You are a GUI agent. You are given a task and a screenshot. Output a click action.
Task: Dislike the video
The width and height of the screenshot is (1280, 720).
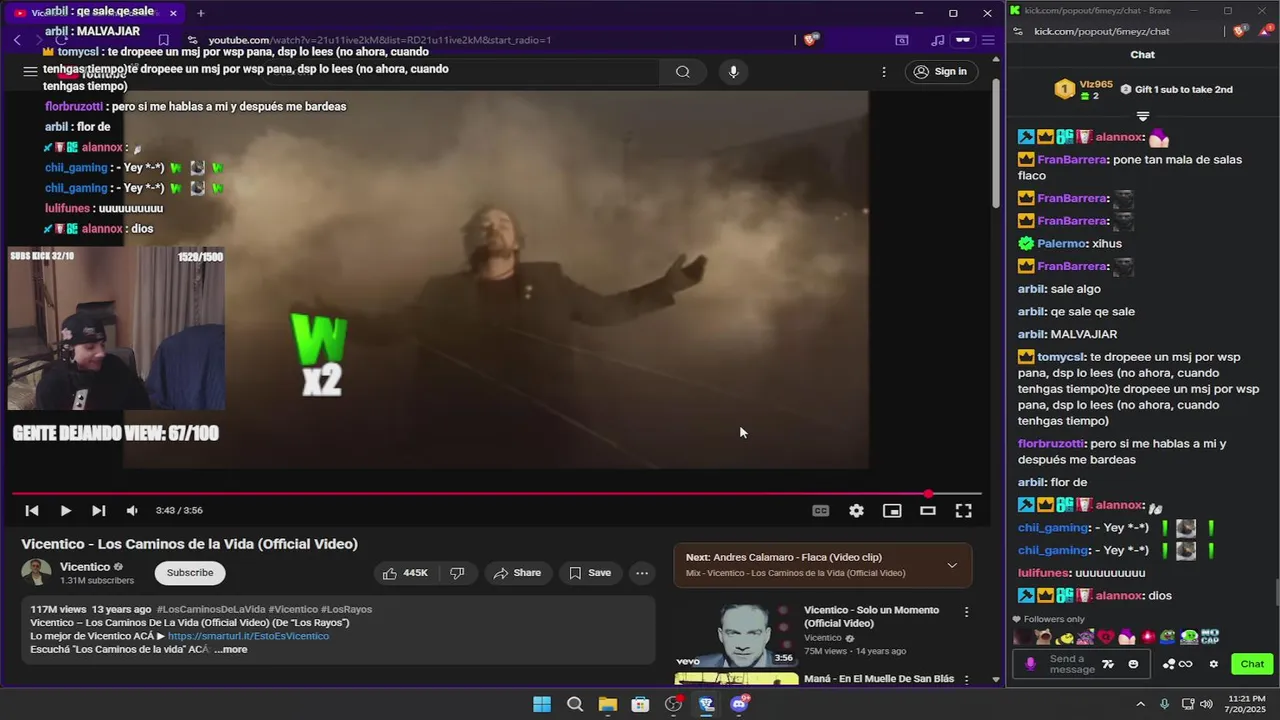tap(457, 573)
